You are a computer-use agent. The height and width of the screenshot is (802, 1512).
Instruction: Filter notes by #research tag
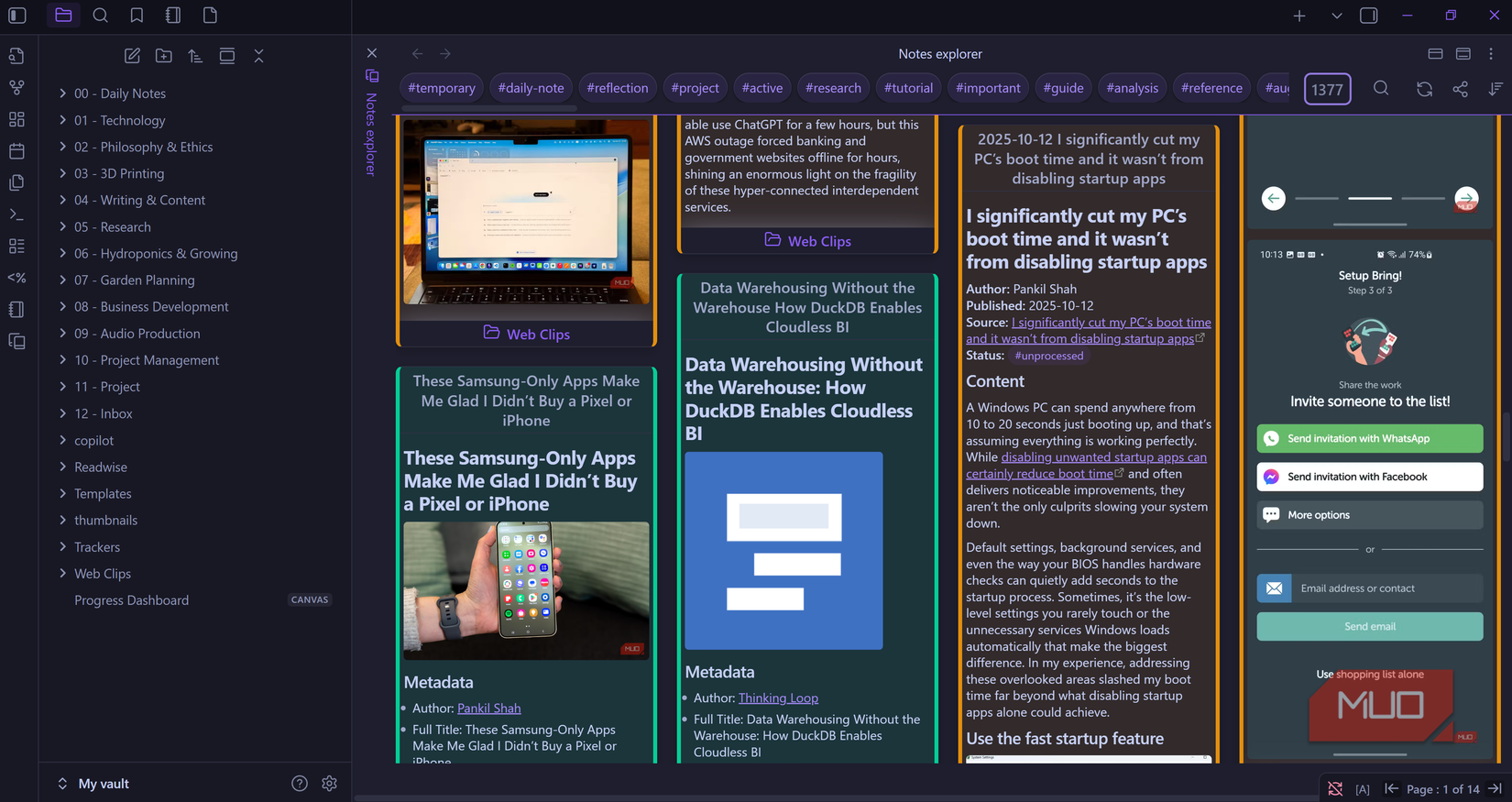click(833, 88)
